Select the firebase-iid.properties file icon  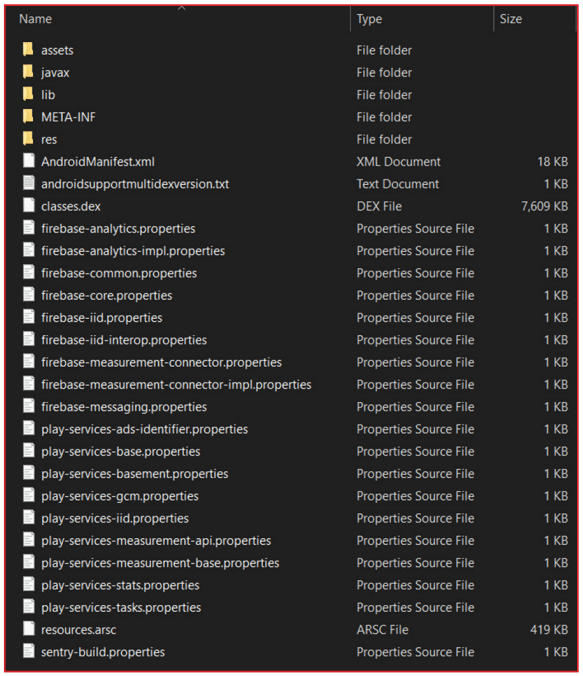tap(28, 317)
